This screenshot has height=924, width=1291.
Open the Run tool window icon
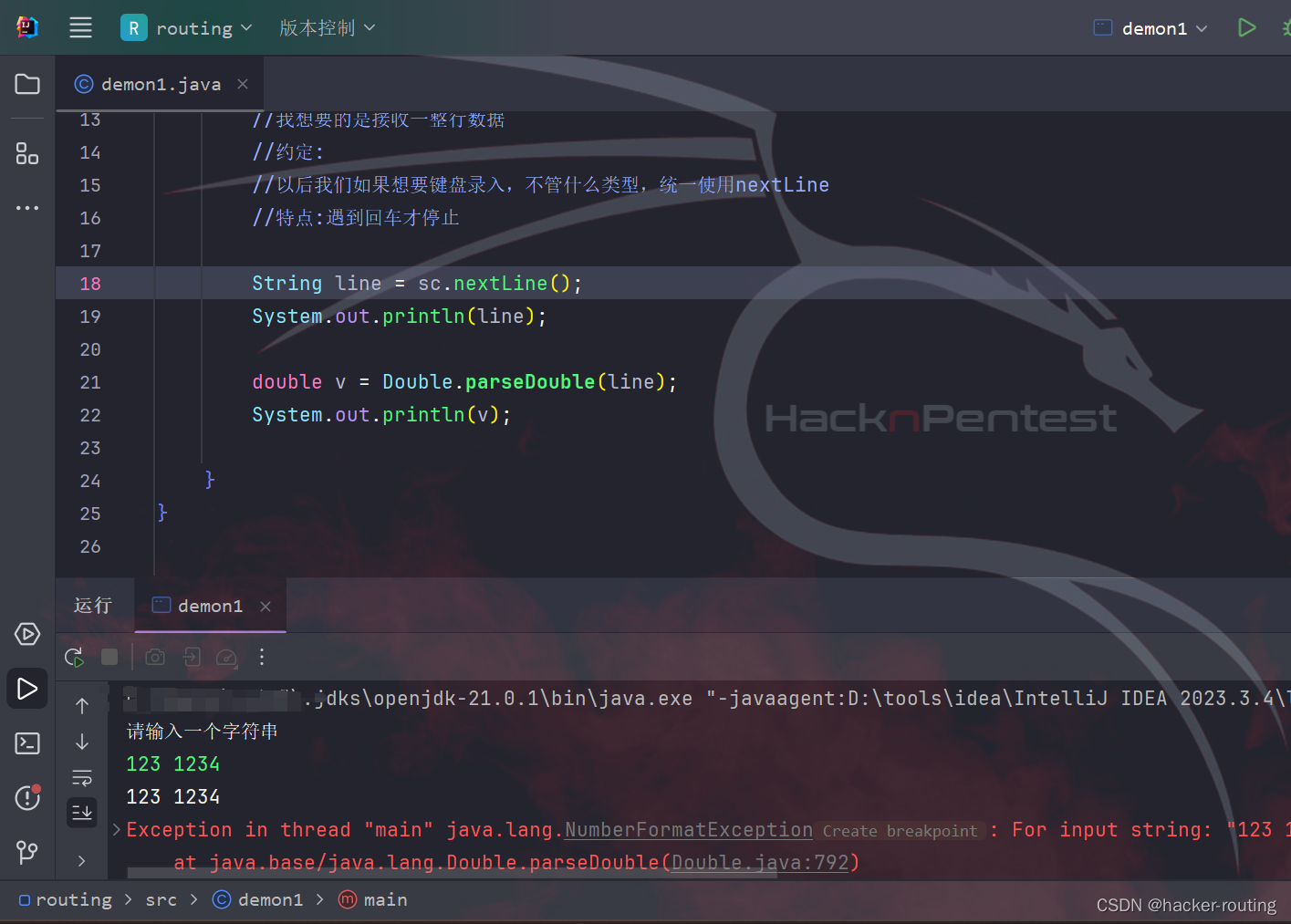27,689
